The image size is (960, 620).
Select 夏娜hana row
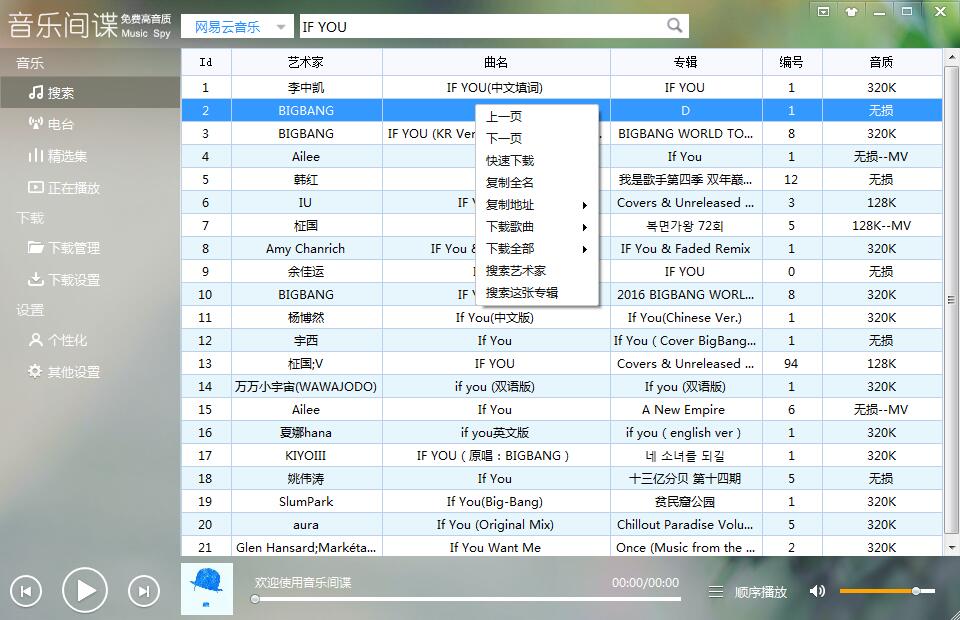point(561,433)
